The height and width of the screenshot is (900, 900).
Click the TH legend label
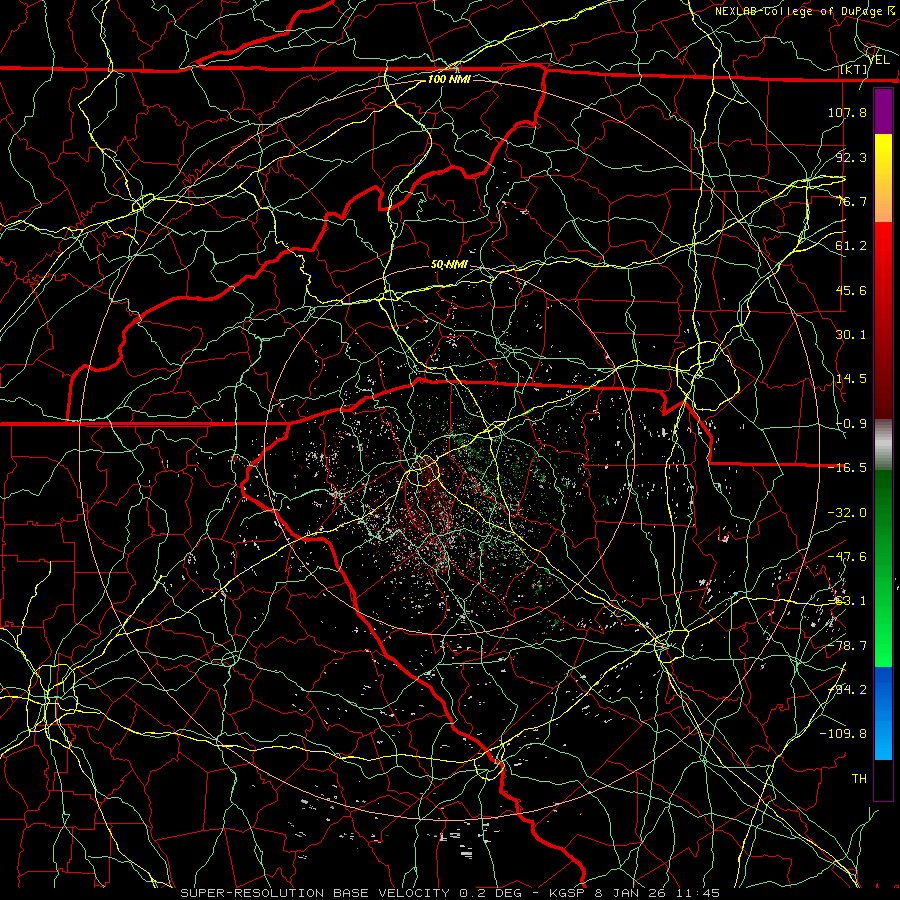click(x=859, y=779)
